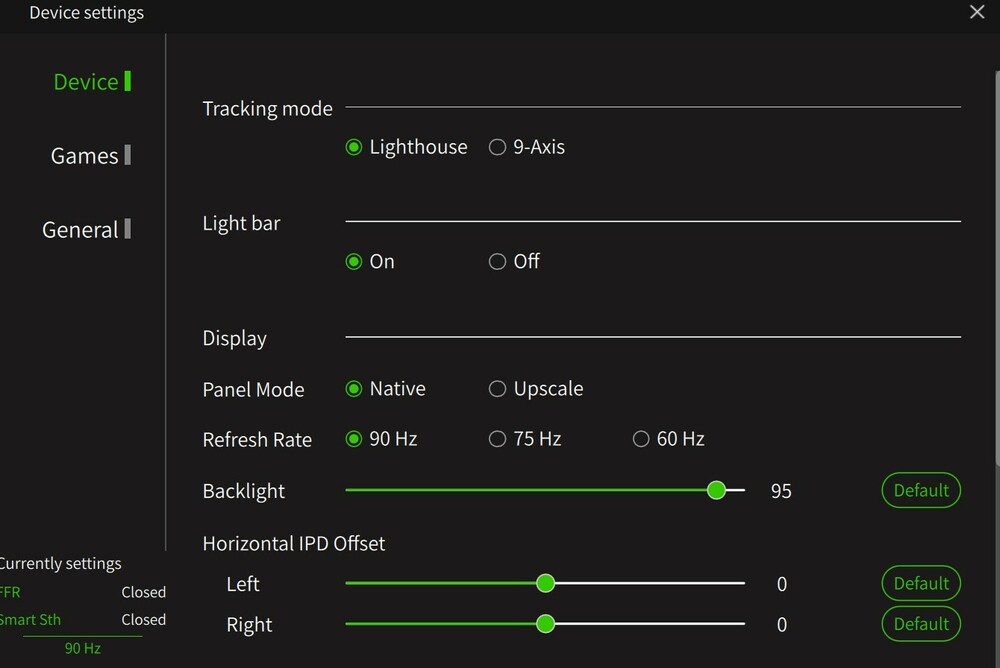Select 9-Axis tracking mode
This screenshot has width=1000, height=668.
(x=497, y=147)
